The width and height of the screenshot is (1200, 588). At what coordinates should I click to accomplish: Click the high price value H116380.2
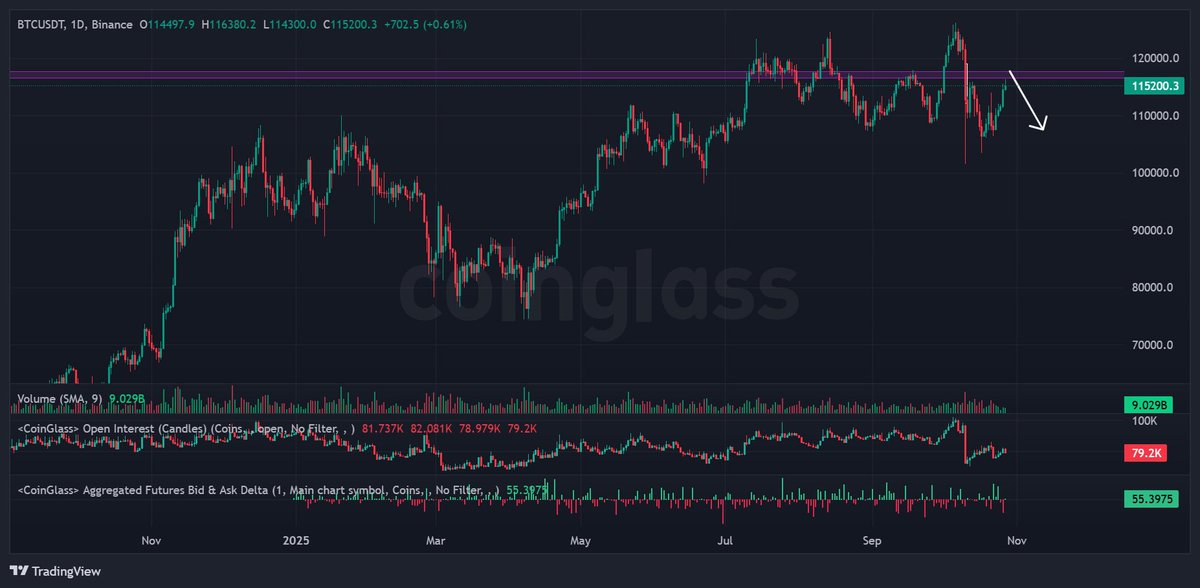(x=228, y=23)
